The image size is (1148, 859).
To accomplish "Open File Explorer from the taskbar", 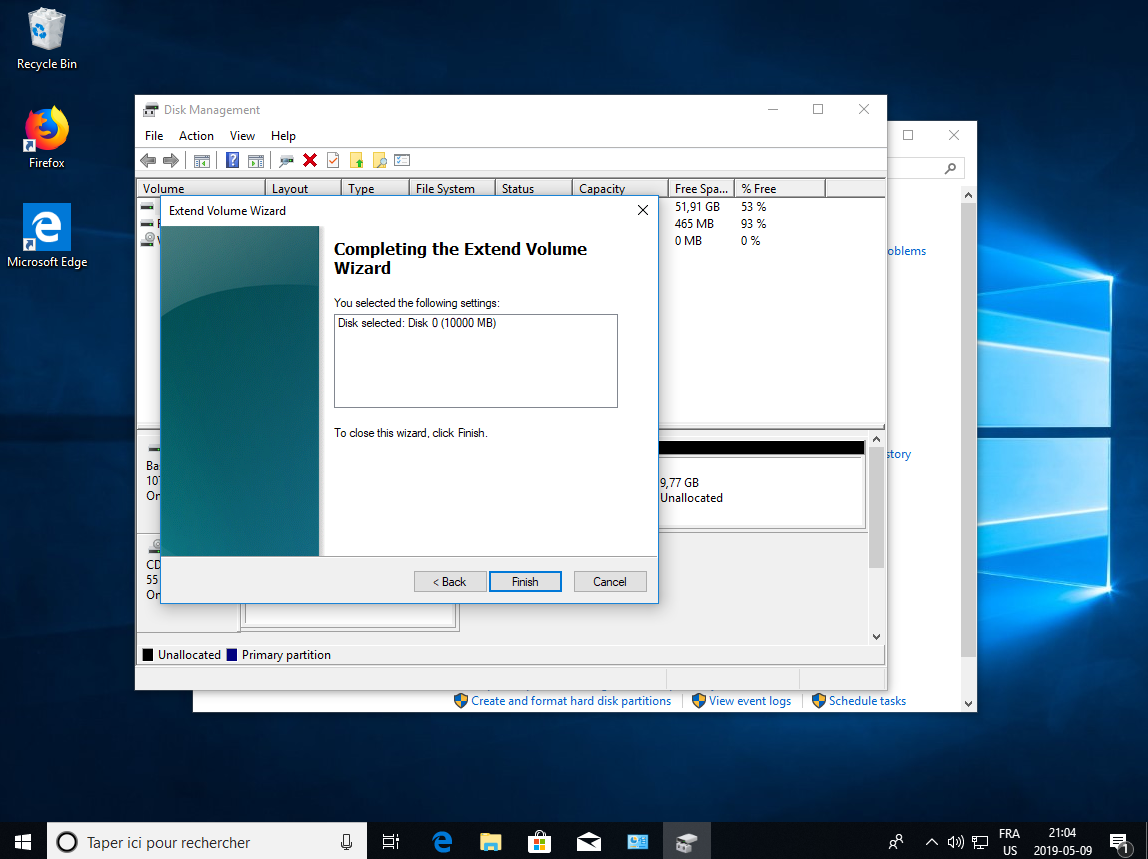I will 490,841.
